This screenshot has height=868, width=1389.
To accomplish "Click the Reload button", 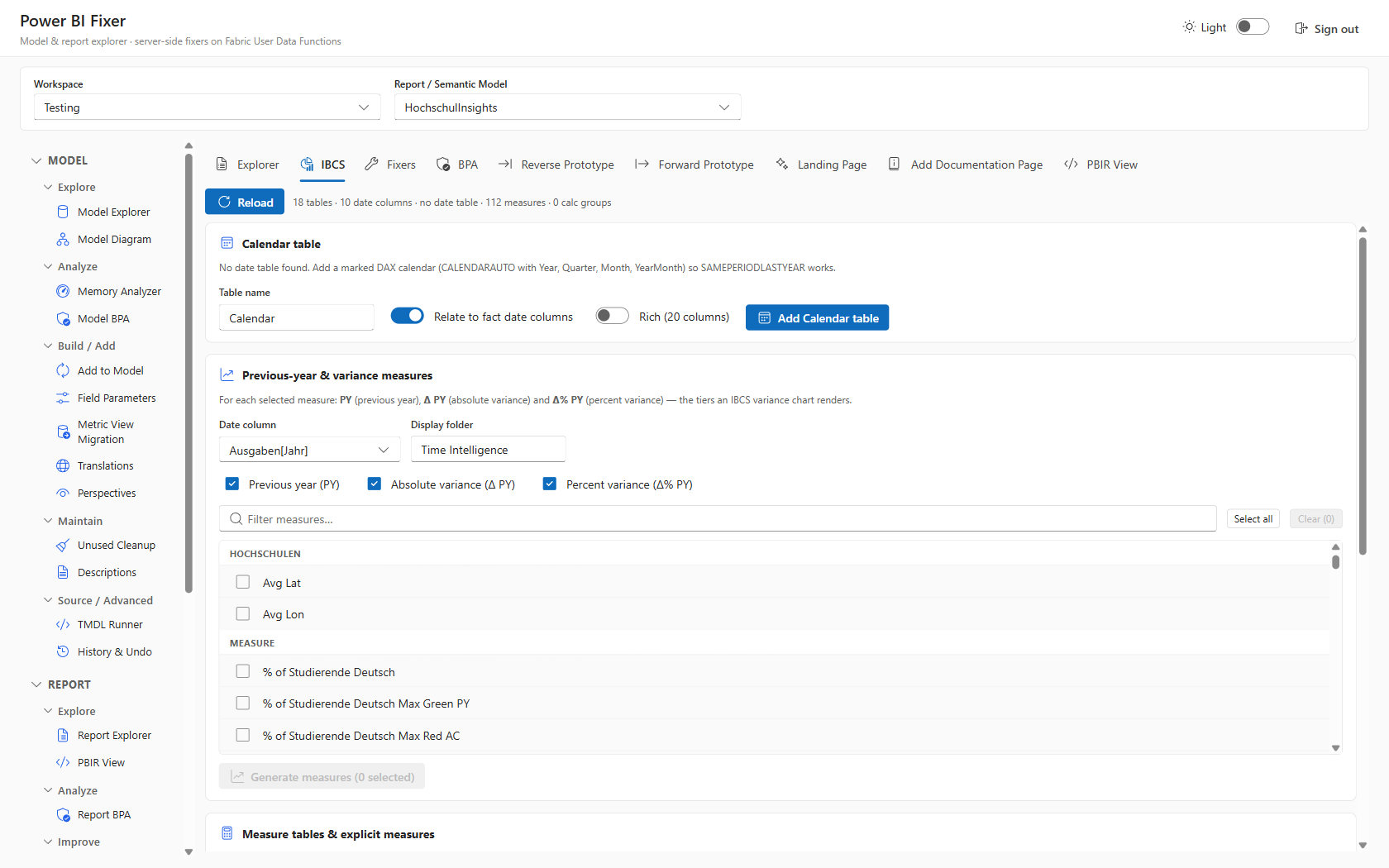I will click(245, 202).
